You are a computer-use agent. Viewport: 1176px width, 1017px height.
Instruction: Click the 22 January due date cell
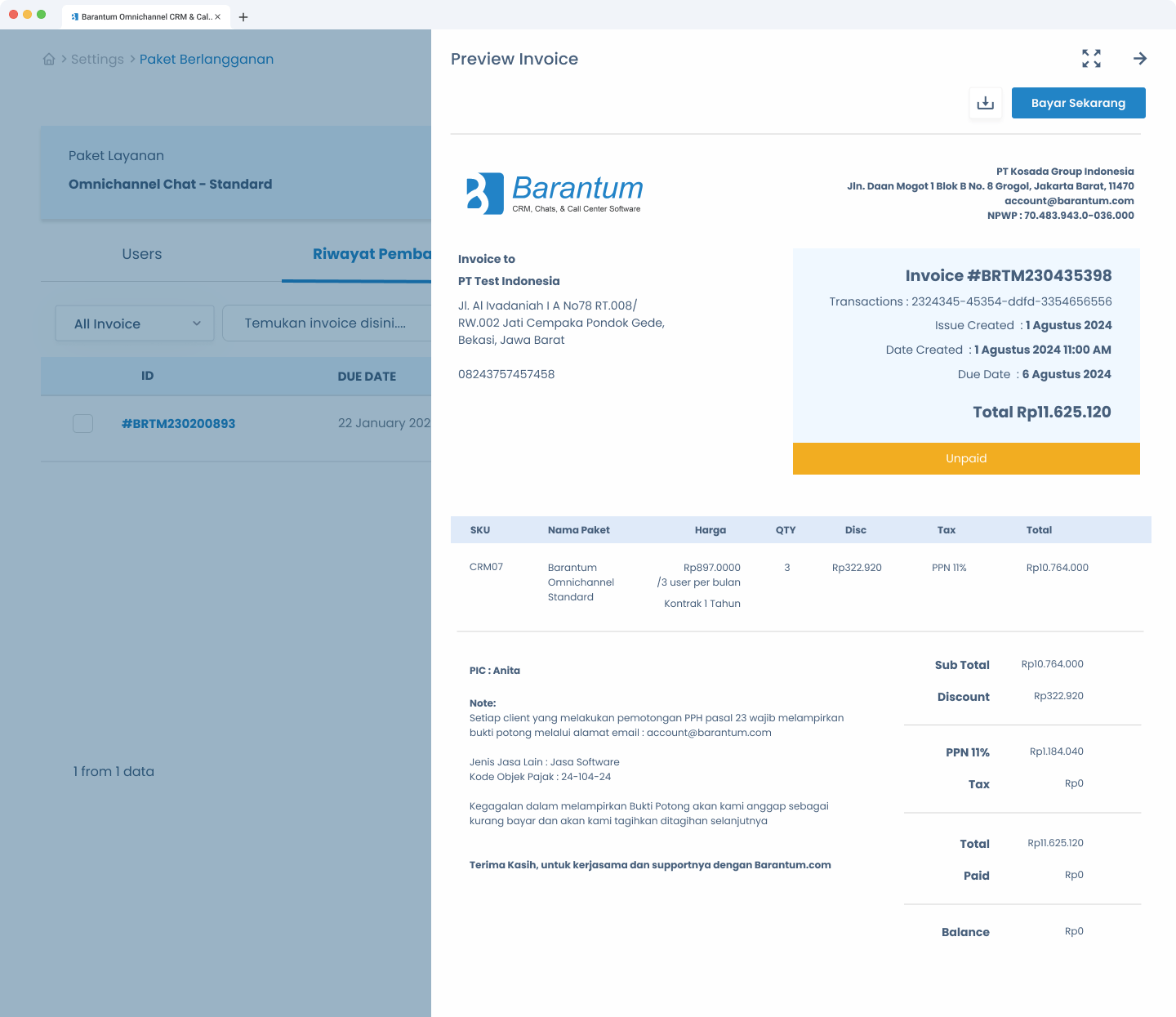coord(384,423)
